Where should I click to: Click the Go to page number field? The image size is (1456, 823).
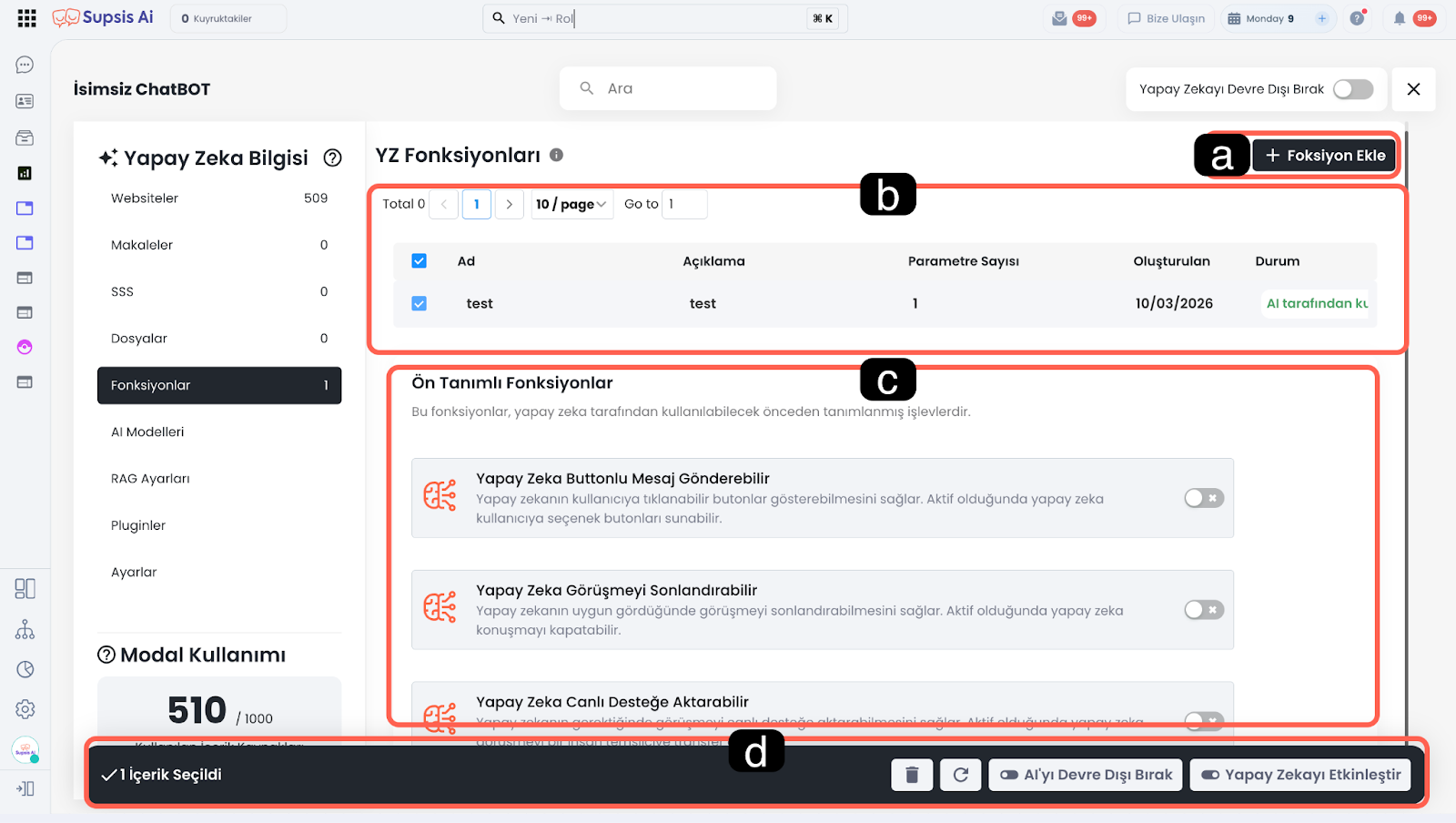(684, 204)
